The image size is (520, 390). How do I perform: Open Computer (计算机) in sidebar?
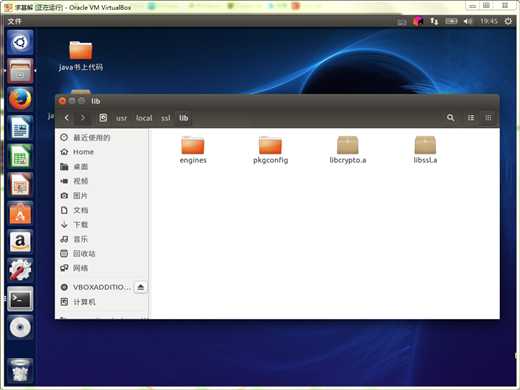(x=102, y=302)
